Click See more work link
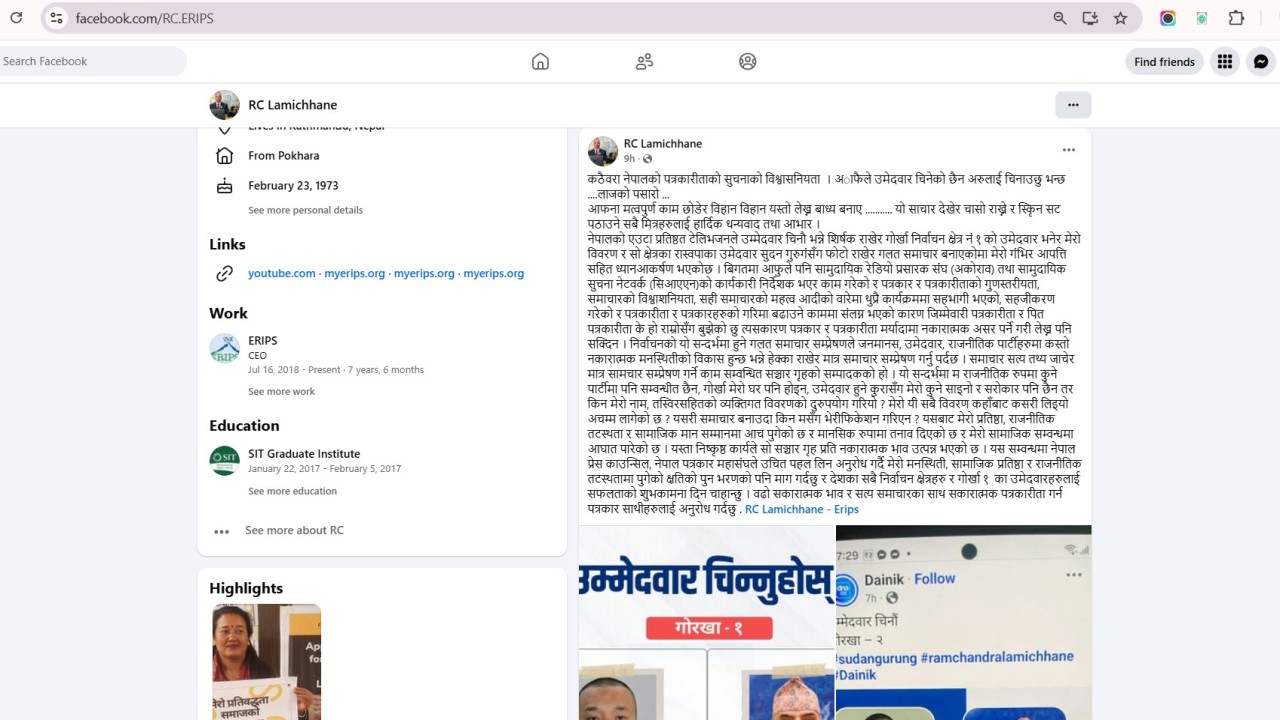Screen dimensions: 1280x720 click(x=281, y=392)
